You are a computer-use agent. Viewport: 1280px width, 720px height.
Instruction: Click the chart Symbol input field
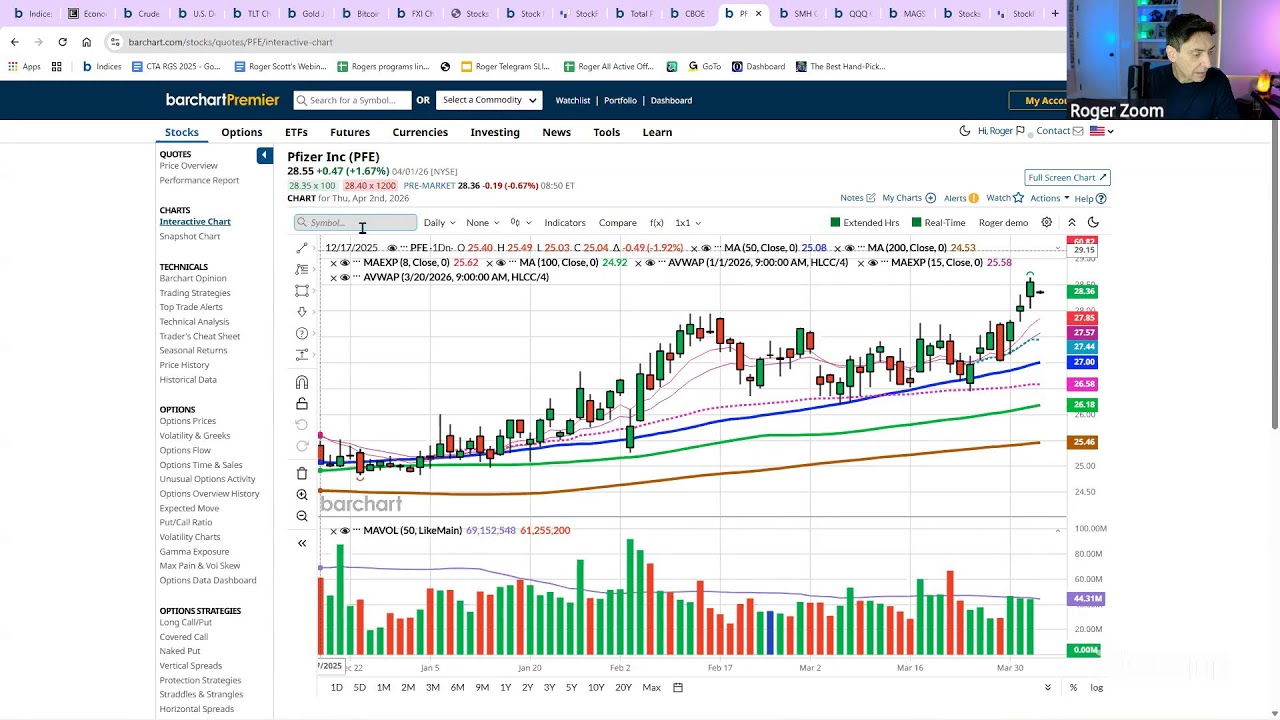tap(356, 223)
